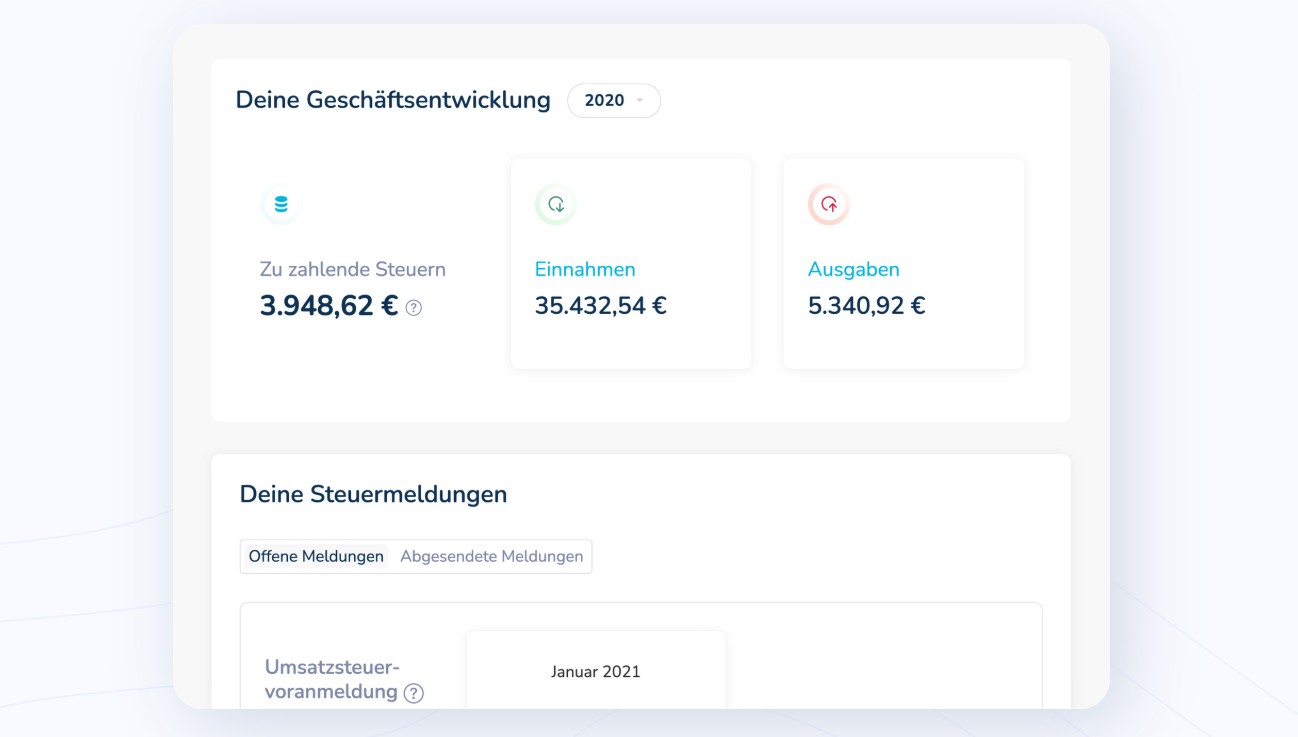The image size is (1298, 737).
Task: Click the Zu zahlende Steuern label
Action: pos(353,269)
